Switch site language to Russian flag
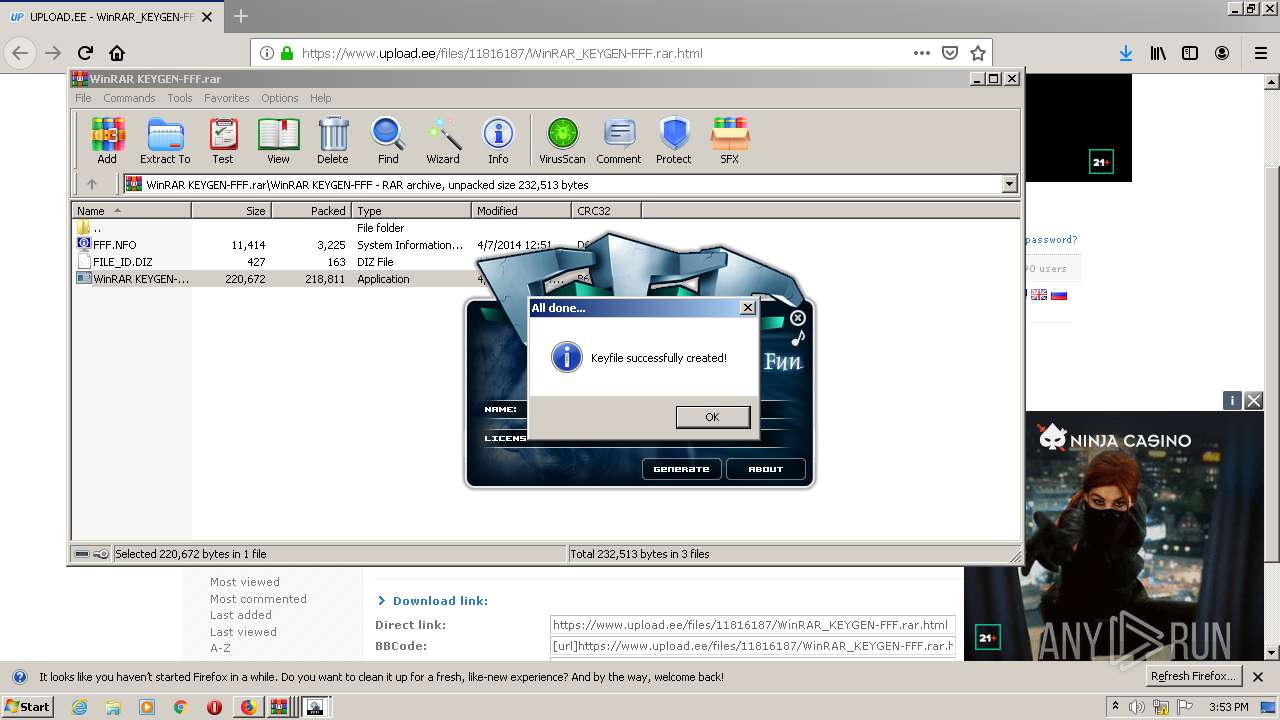1280x720 pixels. (1059, 295)
